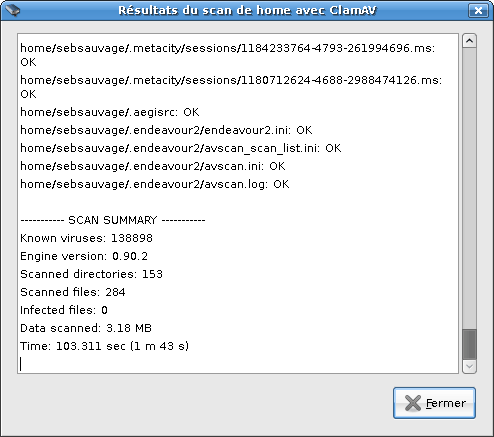Click the Fermer button
Screen dimensions: 494x437
click(x=434, y=403)
